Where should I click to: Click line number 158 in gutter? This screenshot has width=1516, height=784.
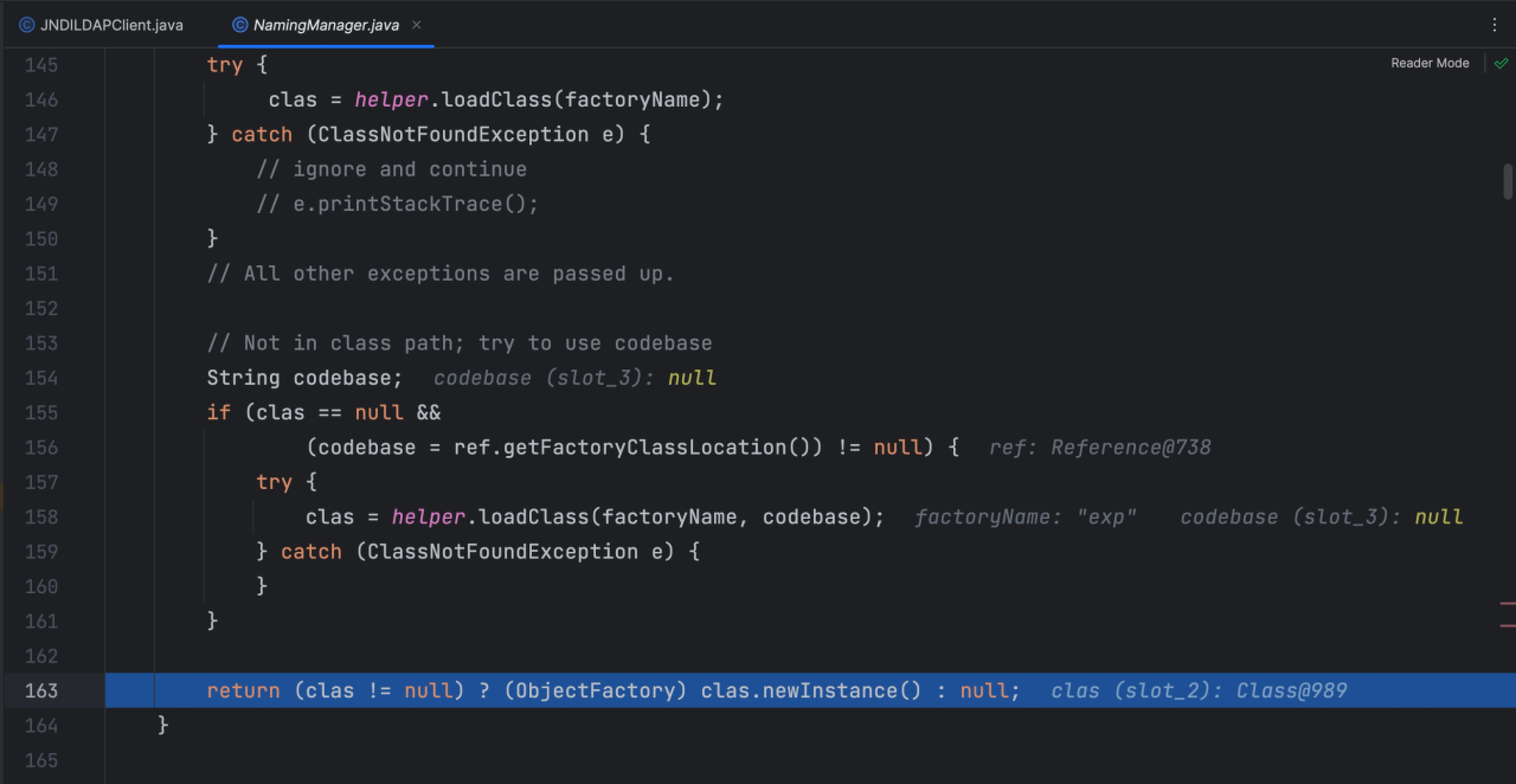tap(41, 517)
